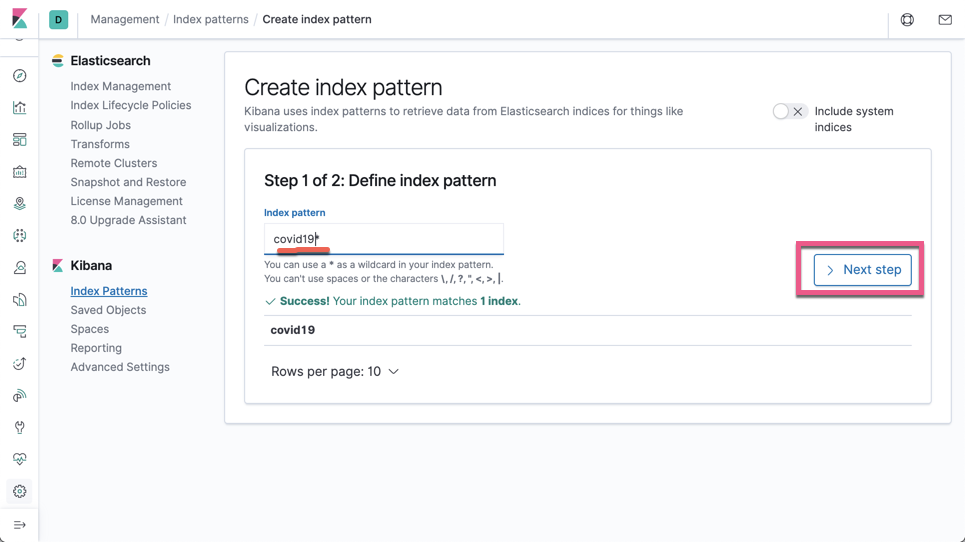
Task: Toggle Include system indices switch
Action: pos(790,111)
